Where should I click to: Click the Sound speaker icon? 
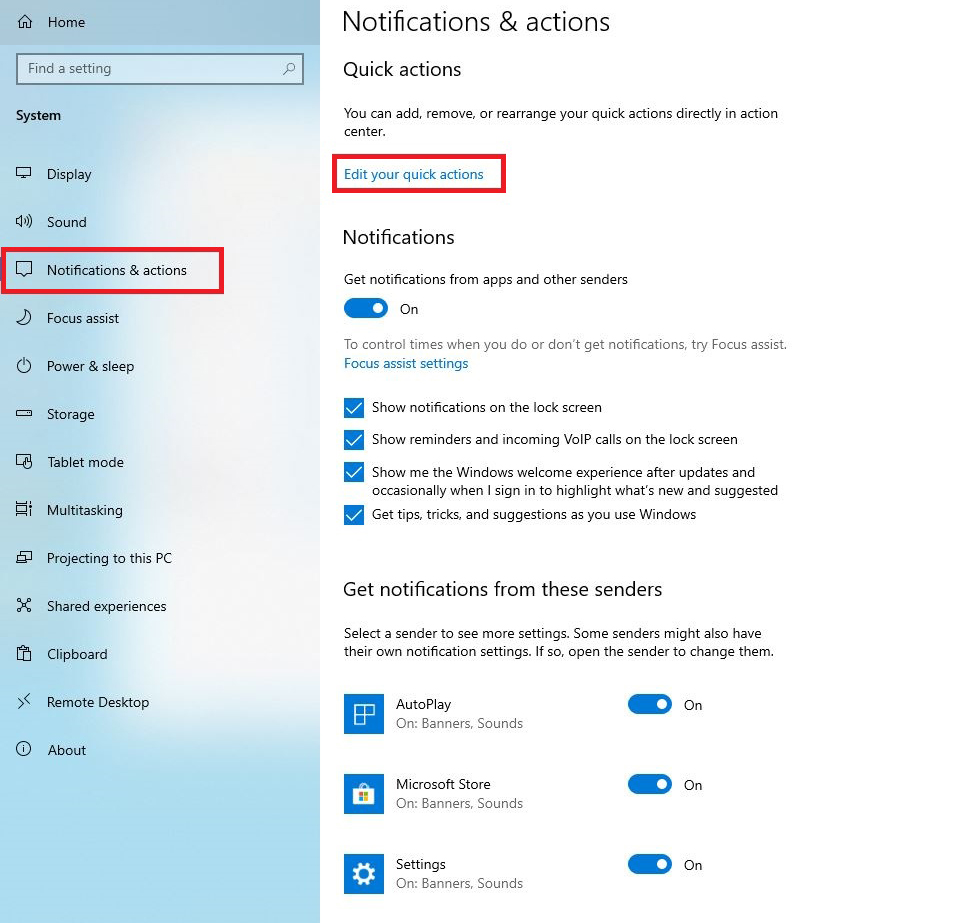pos(25,222)
